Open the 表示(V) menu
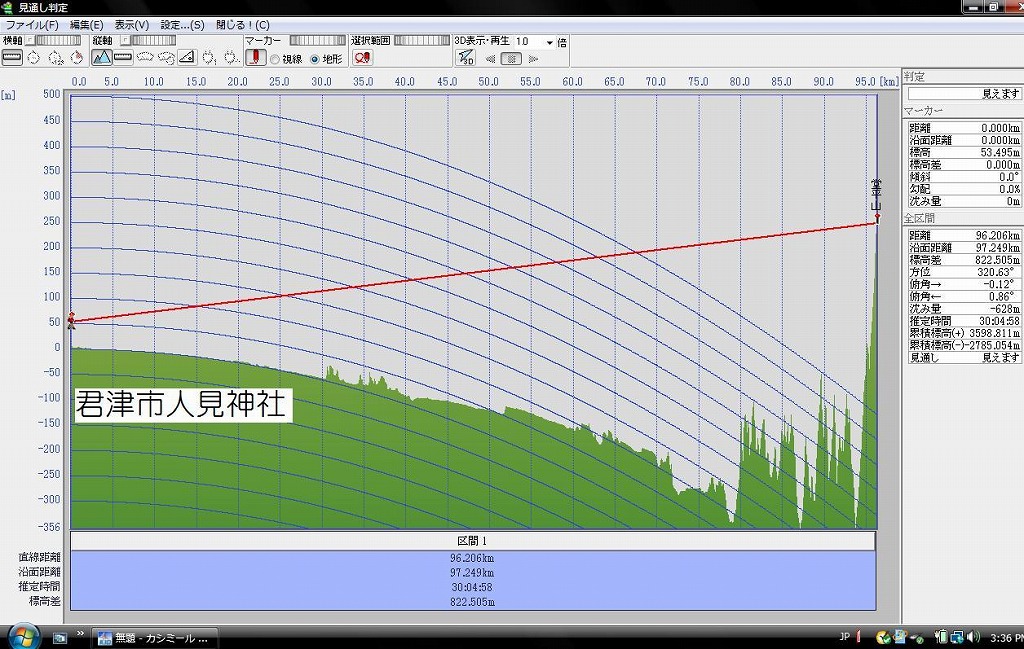The width and height of the screenshot is (1024, 649). [x=131, y=25]
